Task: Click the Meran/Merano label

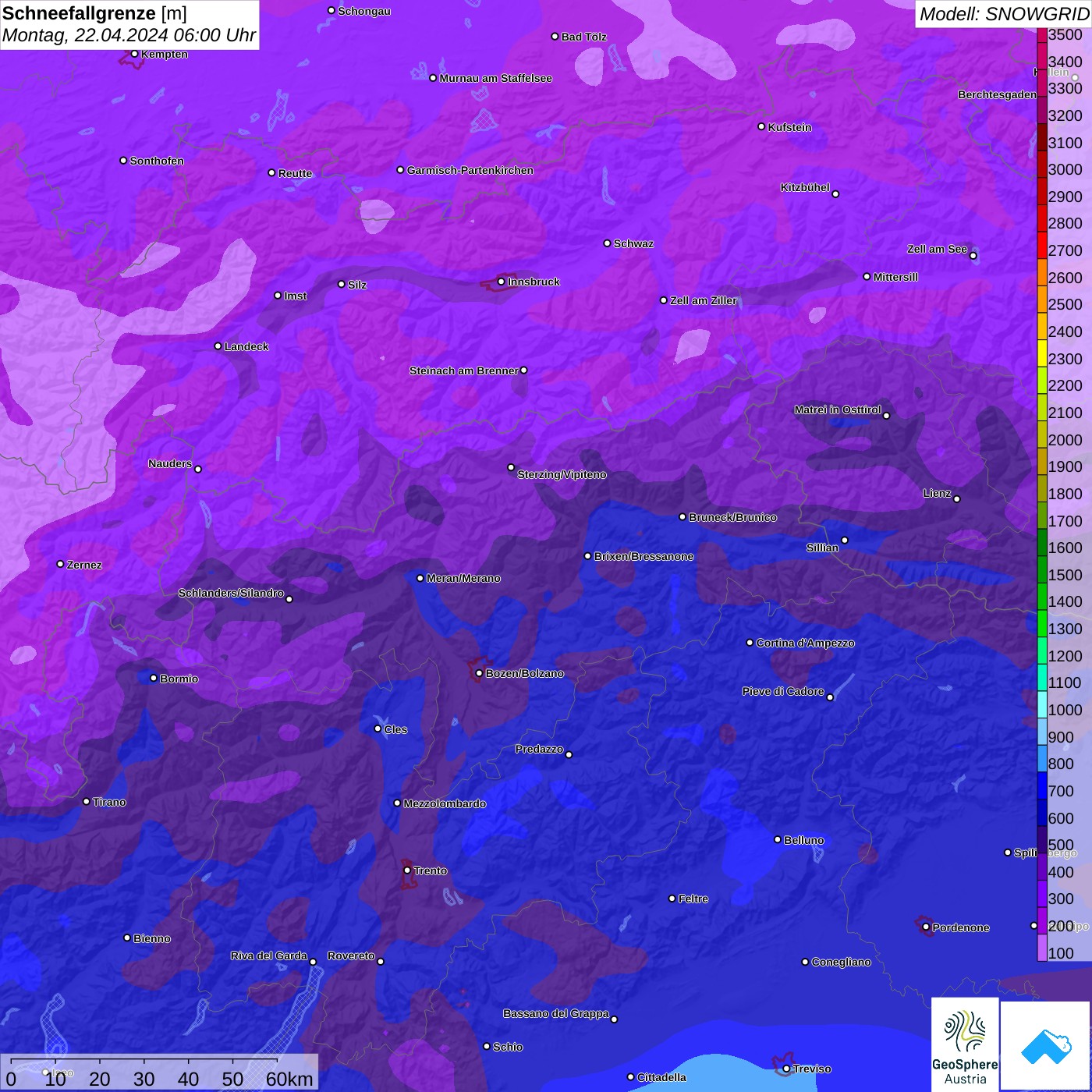Action: click(x=463, y=578)
